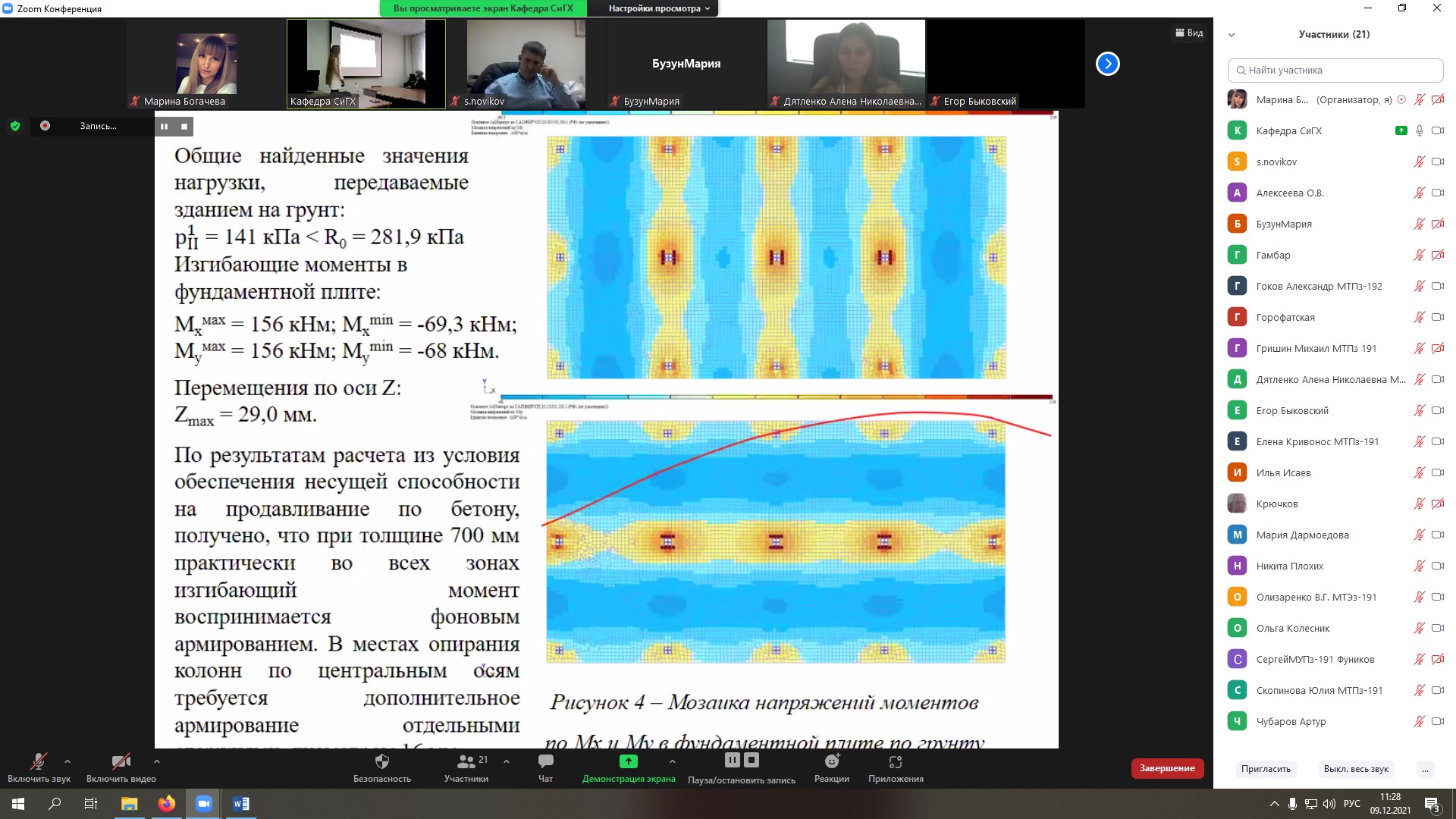Open Настройки просмотра dropdown
The image size is (1456, 819).
[658, 8]
